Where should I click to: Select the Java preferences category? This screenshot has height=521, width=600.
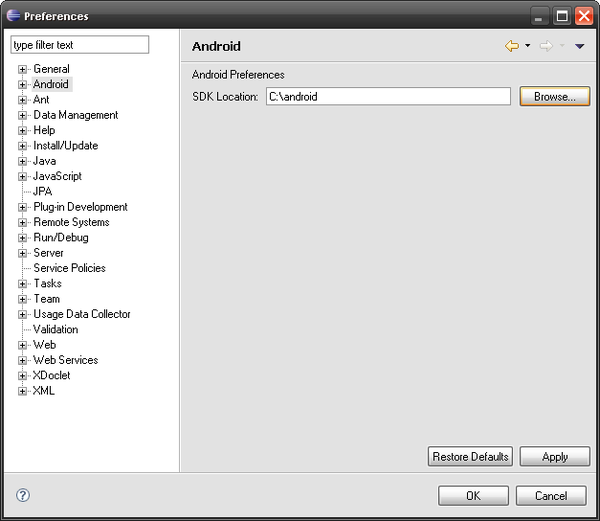pos(44,161)
